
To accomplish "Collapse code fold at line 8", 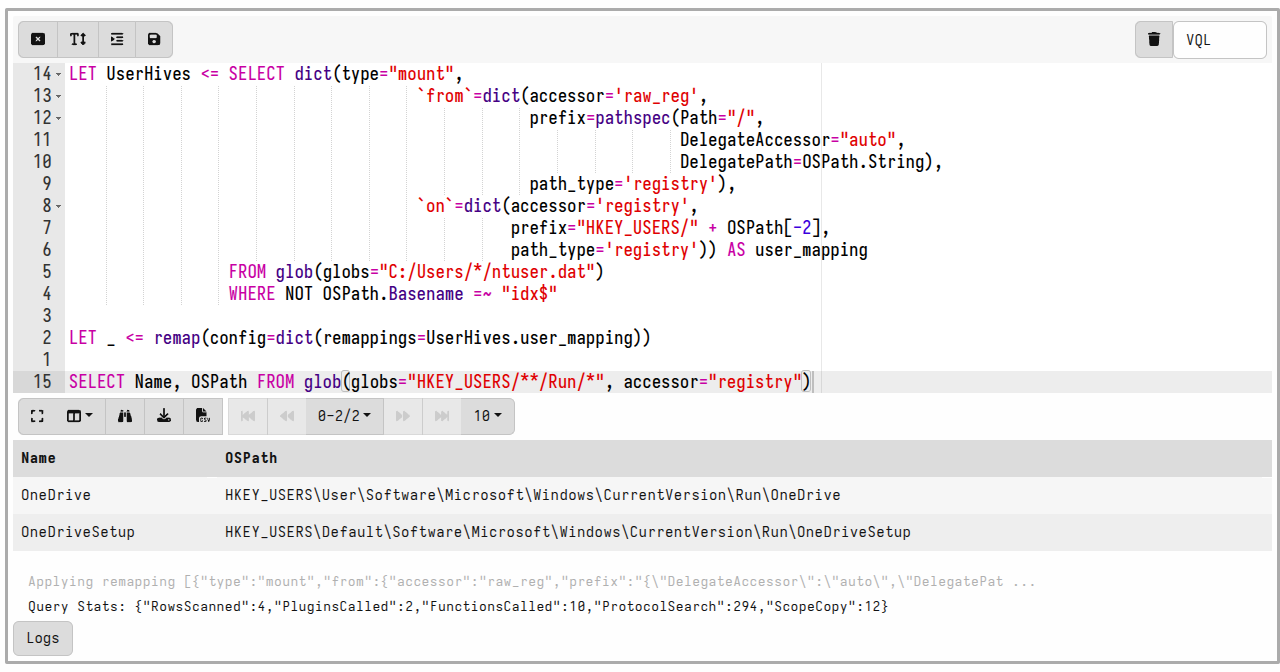I will [x=58, y=206].
